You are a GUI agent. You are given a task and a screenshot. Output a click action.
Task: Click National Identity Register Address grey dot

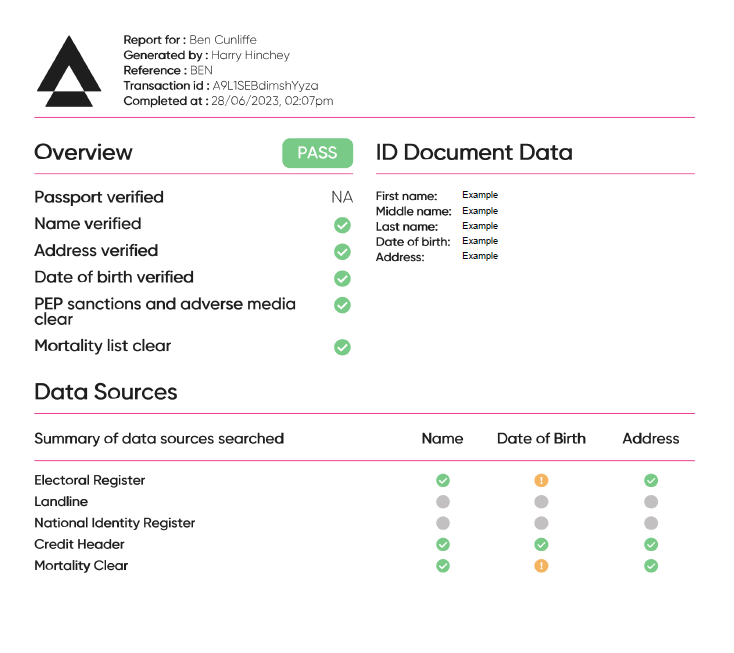[x=651, y=523]
